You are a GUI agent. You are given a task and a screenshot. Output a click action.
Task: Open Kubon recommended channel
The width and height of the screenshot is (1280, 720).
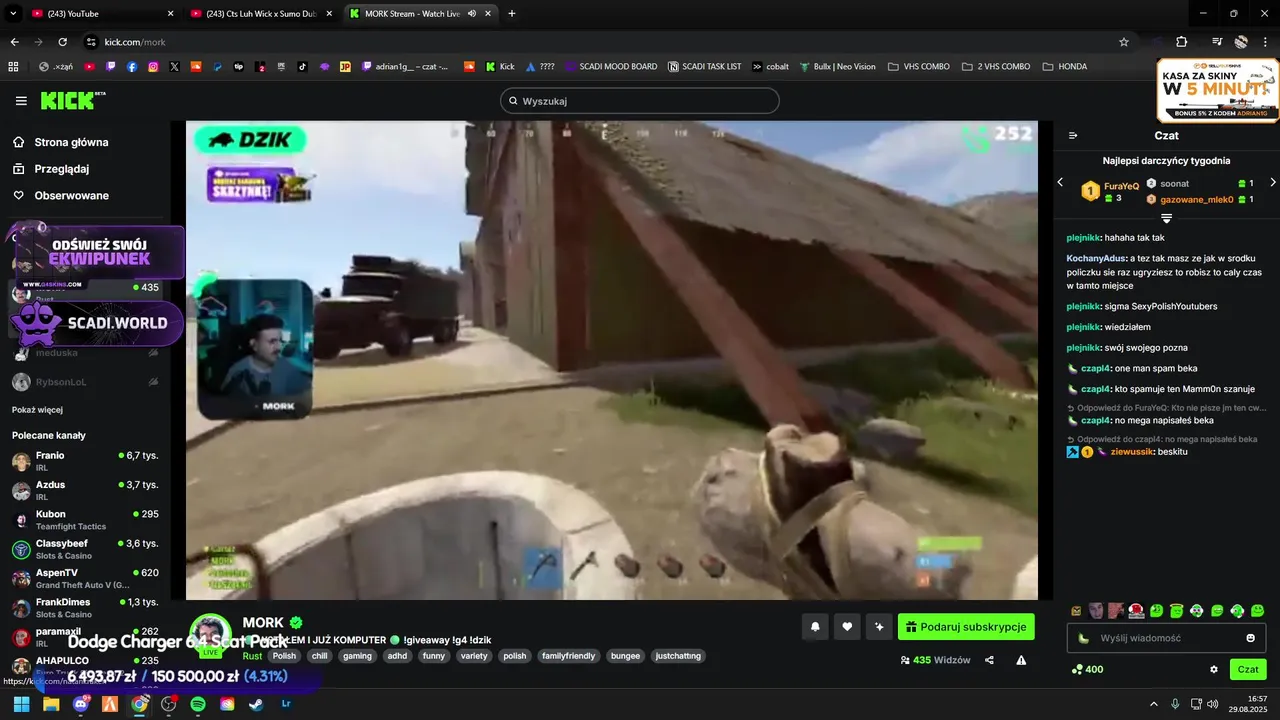click(87, 520)
